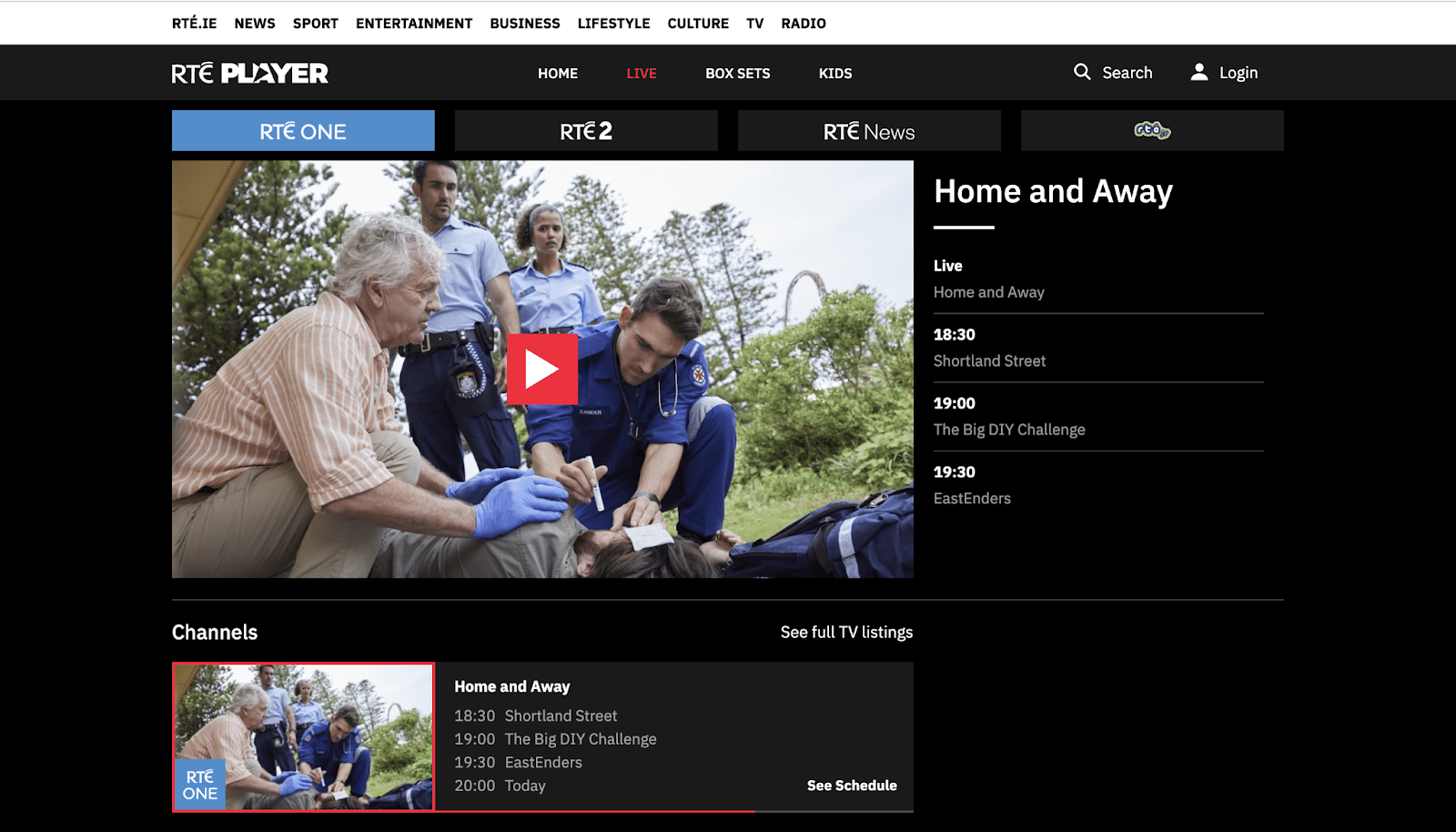Screen dimensions: 1456x832
Task: Click 18:30 Shortland Street in channel card
Action: click(x=536, y=716)
